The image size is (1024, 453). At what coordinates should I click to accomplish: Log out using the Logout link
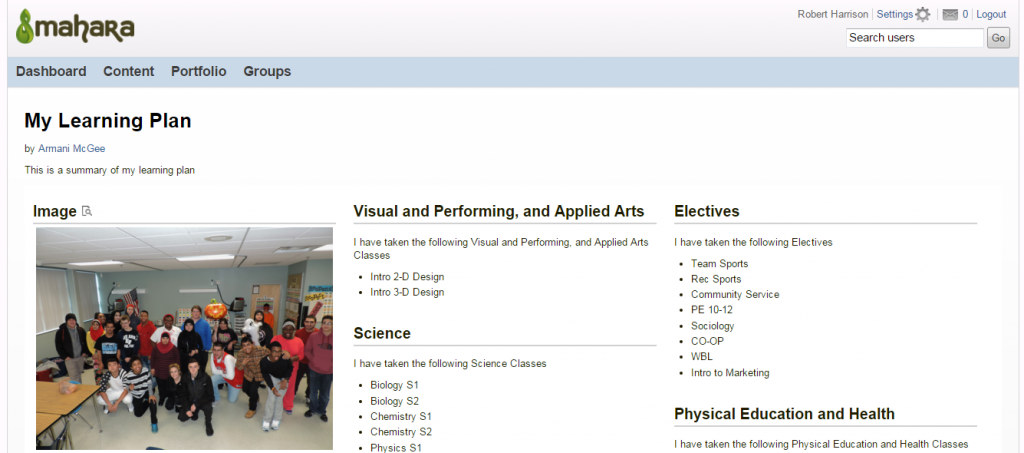coord(991,15)
